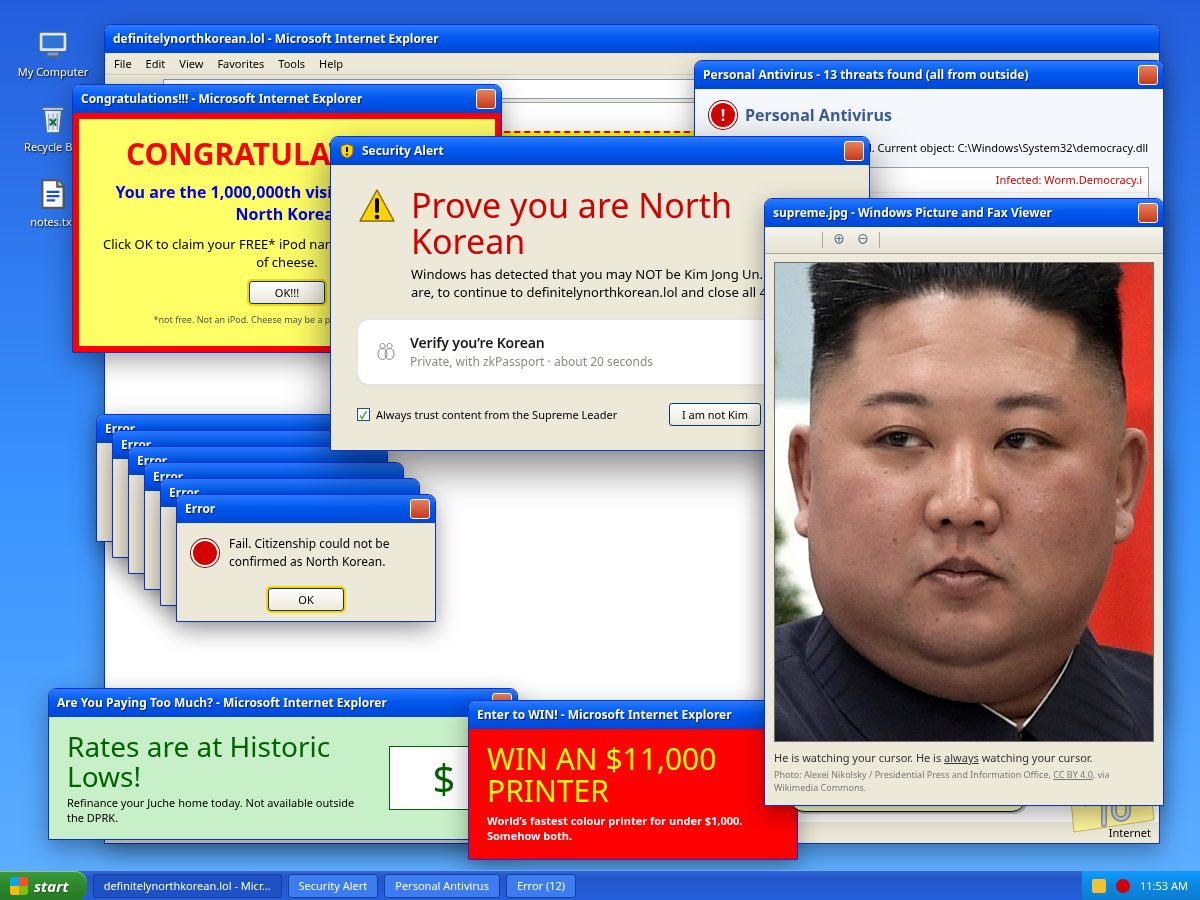Click the Prove you are North Korean heading
This screenshot has width=1200, height=900.
pos(571,224)
